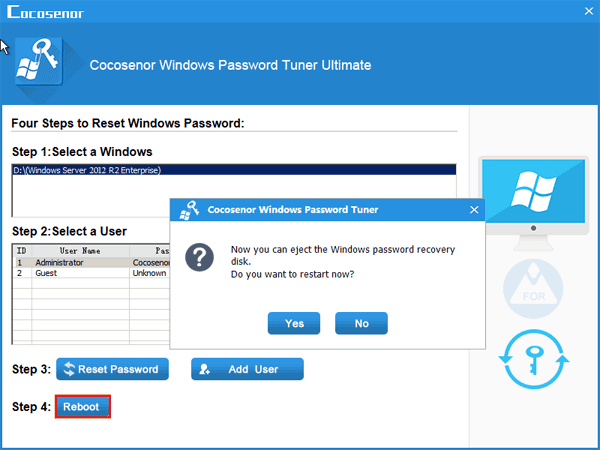This screenshot has width=600, height=450.
Task: Click the person-plus icon on Add User
Action: click(204, 369)
